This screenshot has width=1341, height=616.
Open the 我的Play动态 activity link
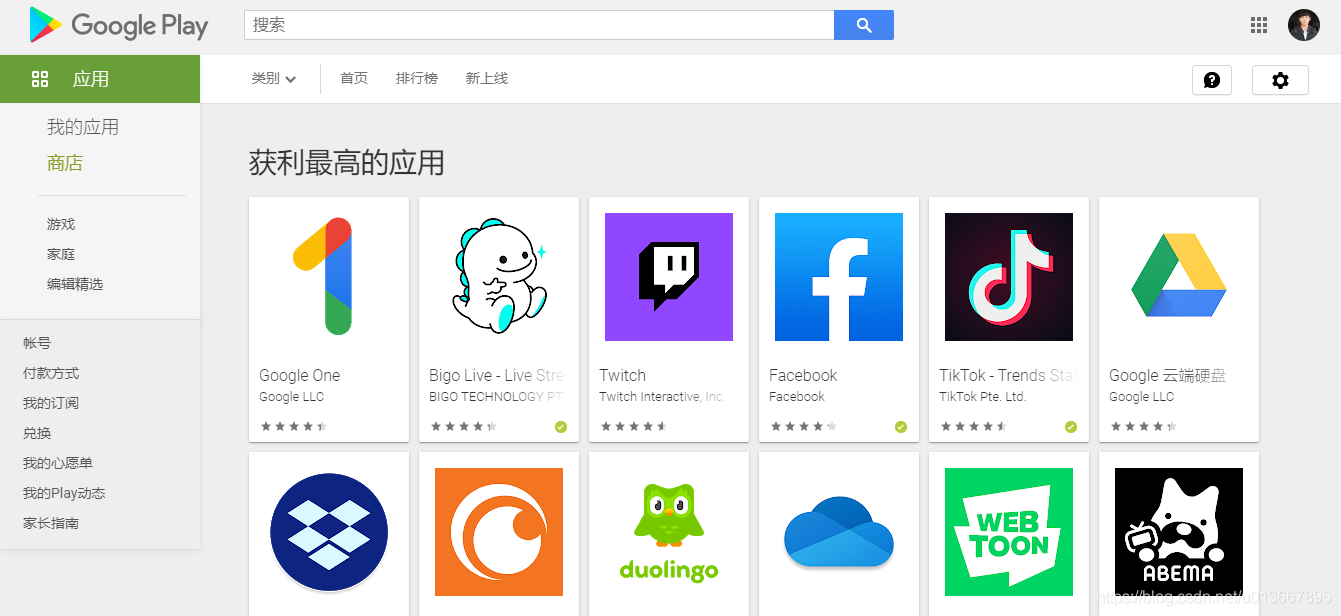(x=64, y=493)
